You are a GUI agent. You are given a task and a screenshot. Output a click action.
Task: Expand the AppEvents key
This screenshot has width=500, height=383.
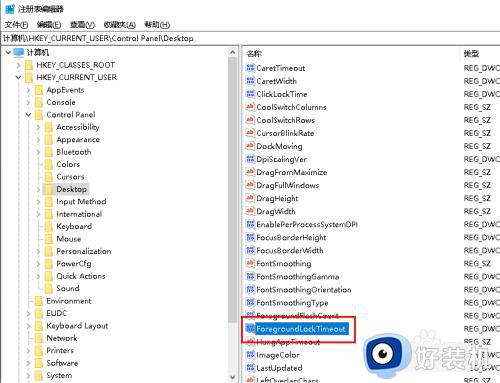(28, 90)
